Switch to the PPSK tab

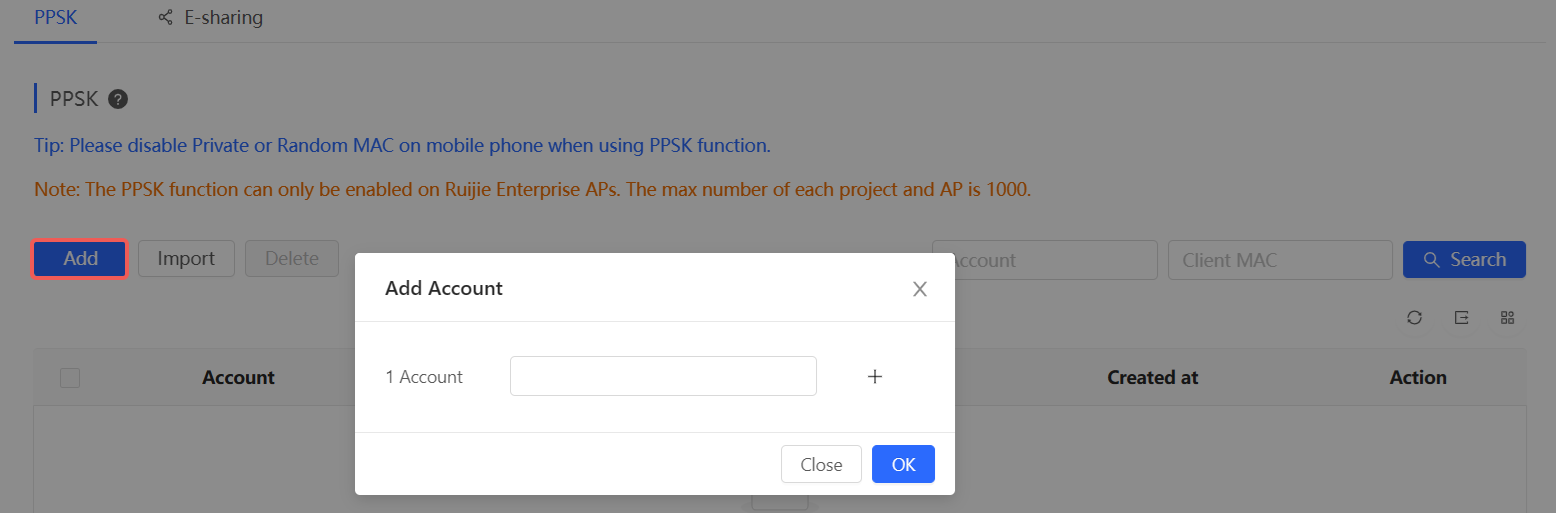[x=55, y=18]
